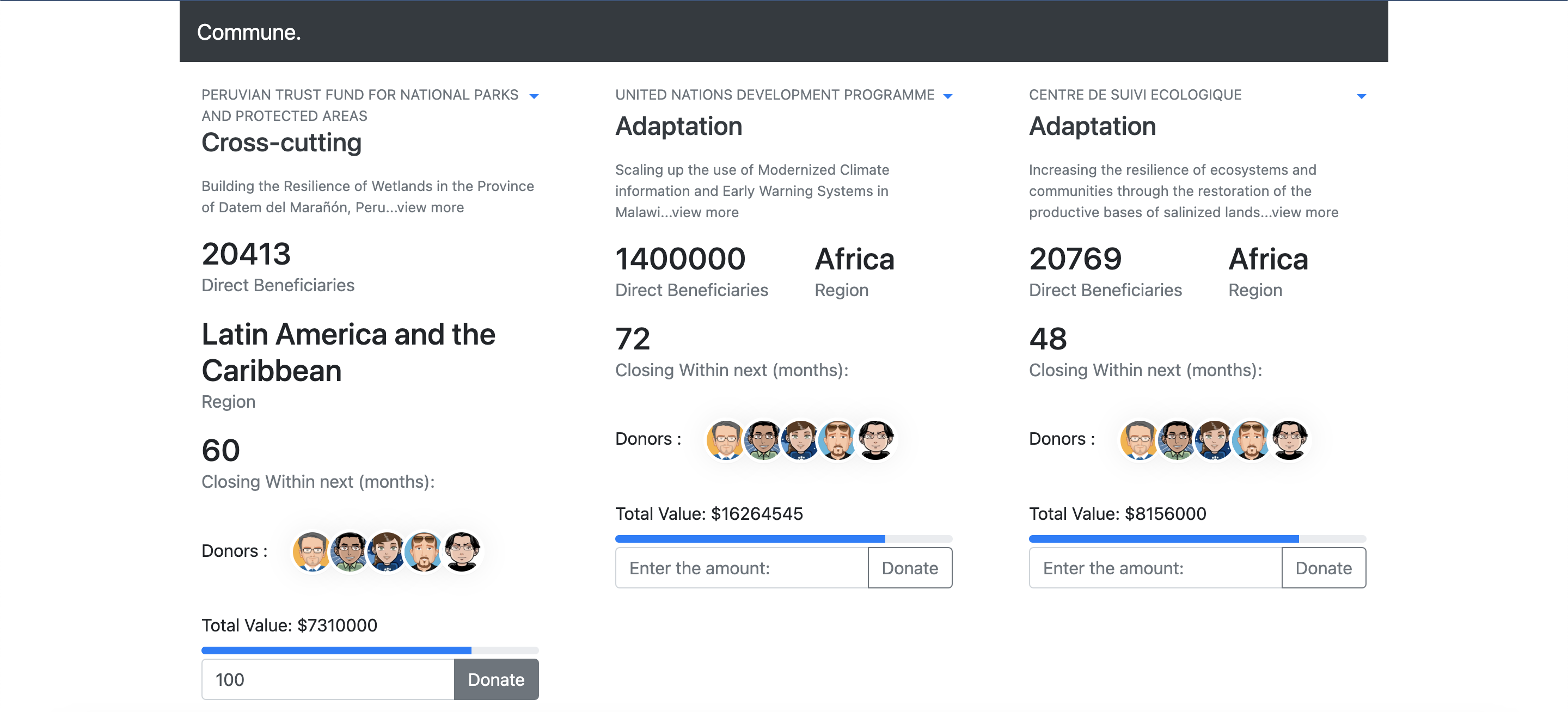
Task: Click second donor avatar in UNDP card
Action: (763, 439)
